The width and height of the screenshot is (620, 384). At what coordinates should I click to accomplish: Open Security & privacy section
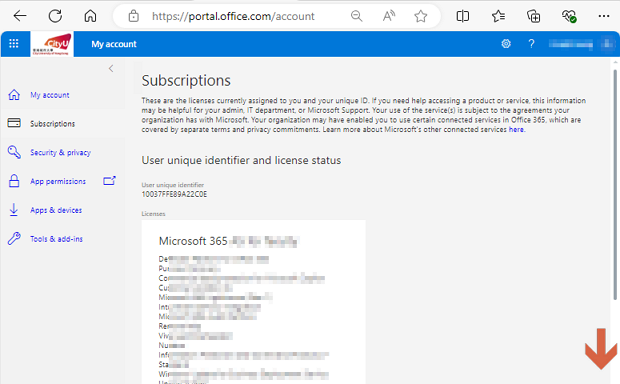click(x=60, y=152)
